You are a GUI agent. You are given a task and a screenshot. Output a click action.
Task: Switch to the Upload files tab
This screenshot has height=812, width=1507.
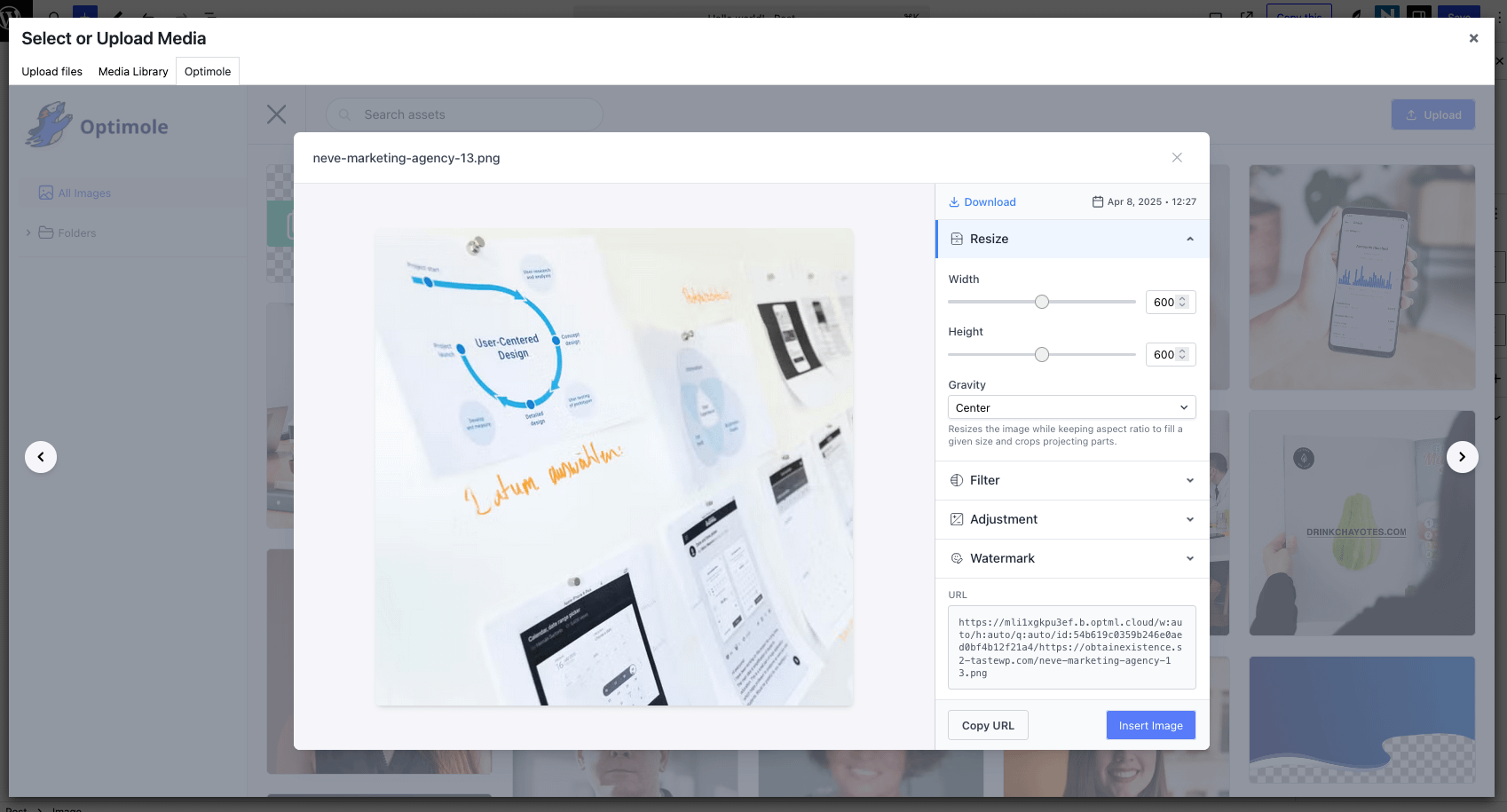pyautogui.click(x=52, y=72)
